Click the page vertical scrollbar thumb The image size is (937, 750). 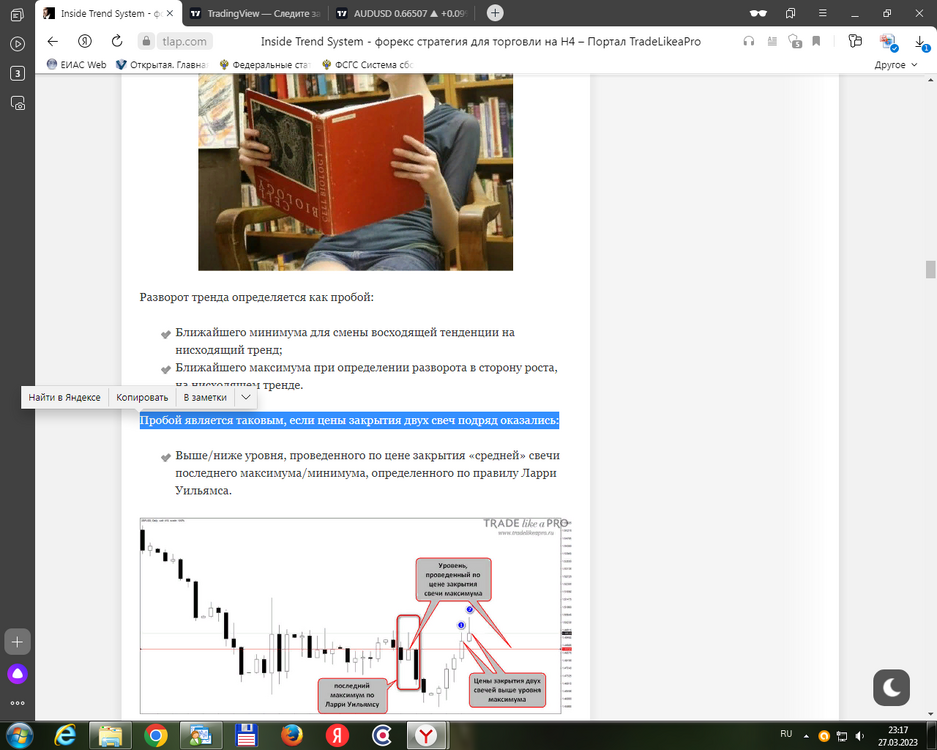point(930,269)
